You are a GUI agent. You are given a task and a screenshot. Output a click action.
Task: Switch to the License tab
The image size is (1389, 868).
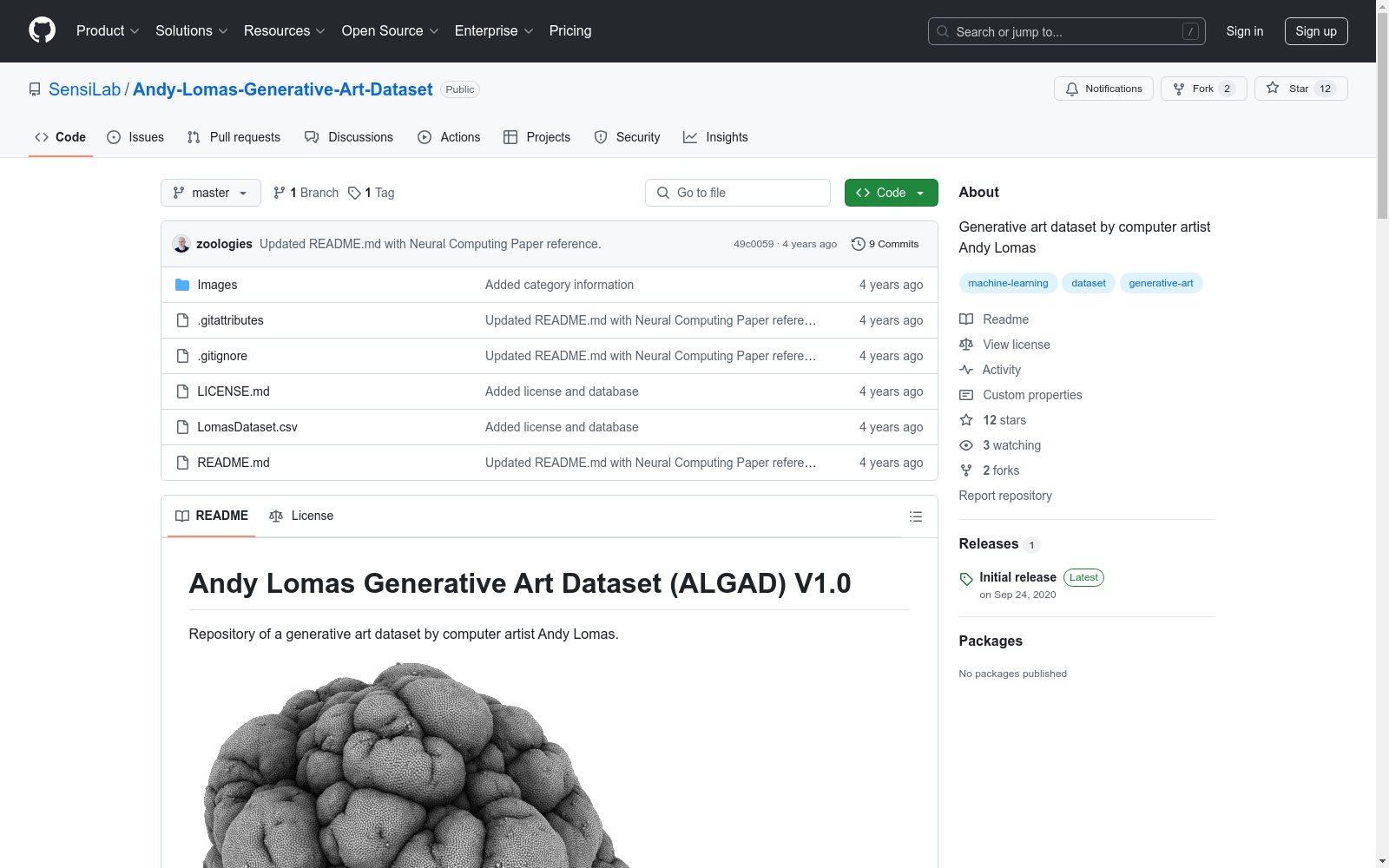point(301,516)
